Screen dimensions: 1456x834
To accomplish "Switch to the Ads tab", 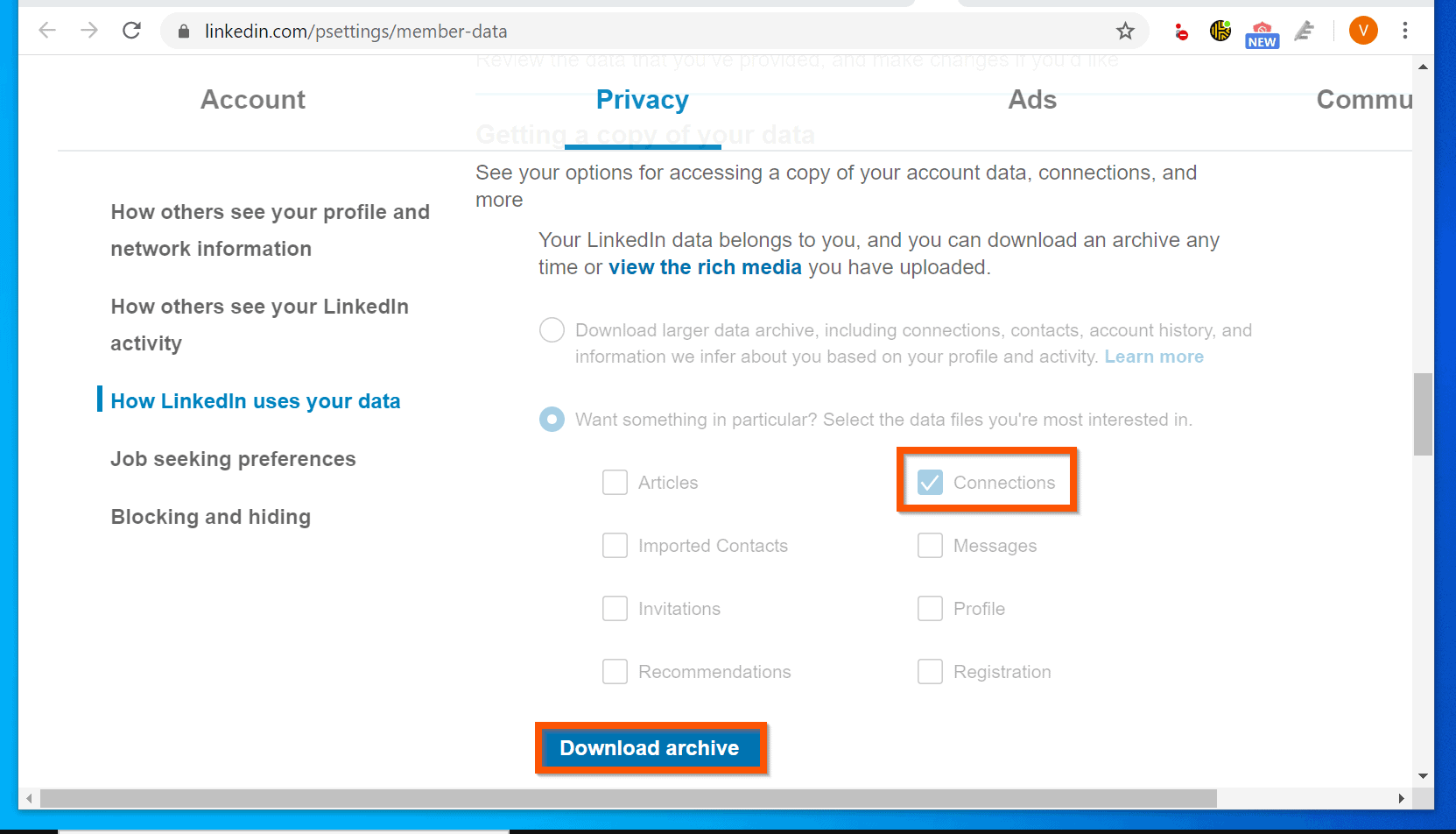I will tap(1032, 100).
